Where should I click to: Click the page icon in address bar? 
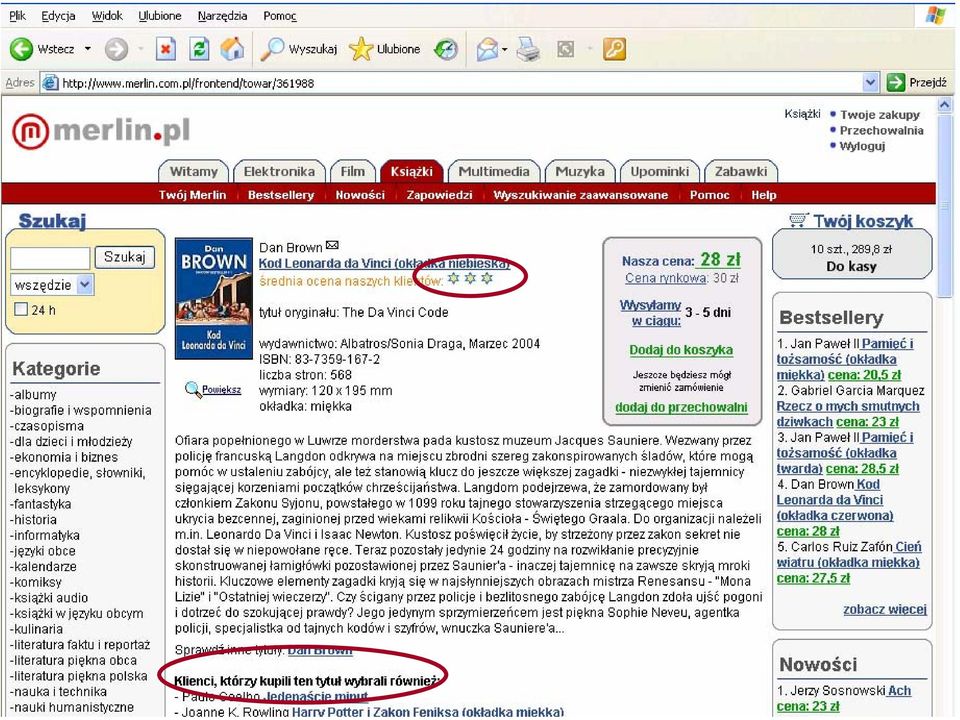pyautogui.click(x=50, y=83)
